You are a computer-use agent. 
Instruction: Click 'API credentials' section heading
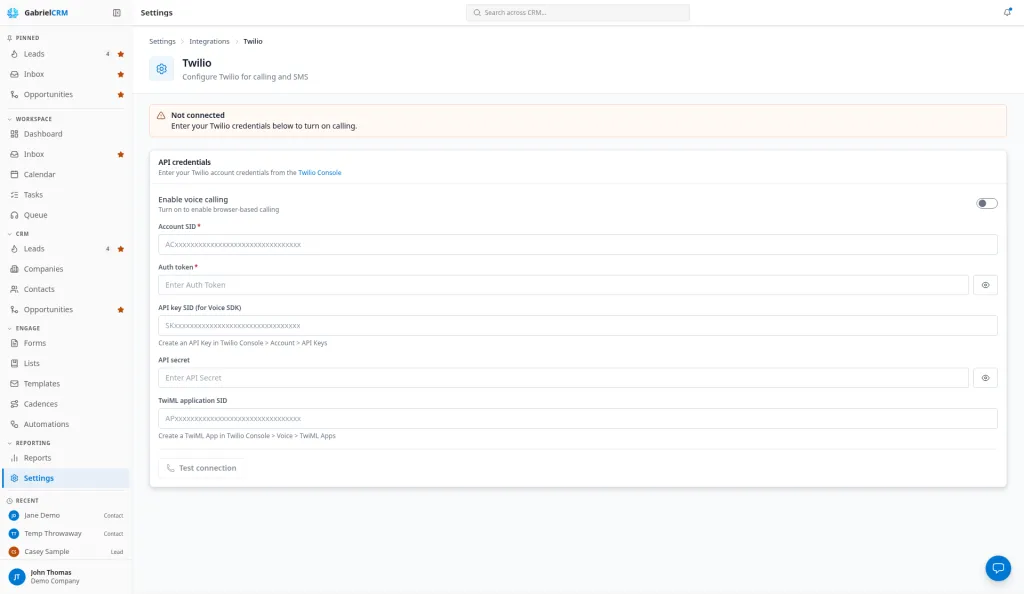pyautogui.click(x=184, y=163)
